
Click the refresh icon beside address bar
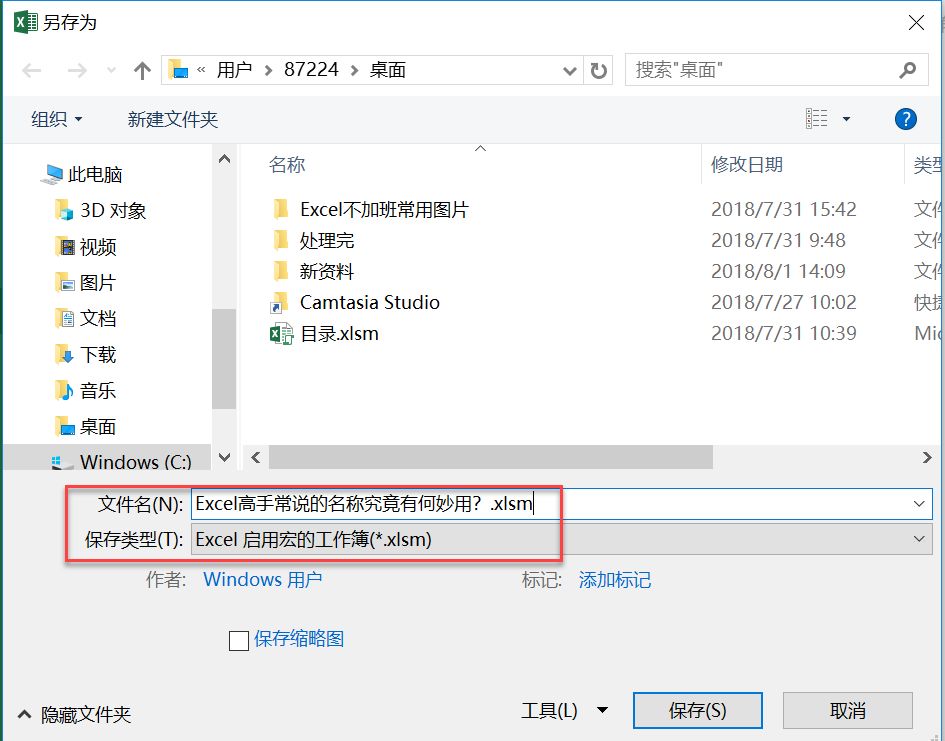(598, 70)
